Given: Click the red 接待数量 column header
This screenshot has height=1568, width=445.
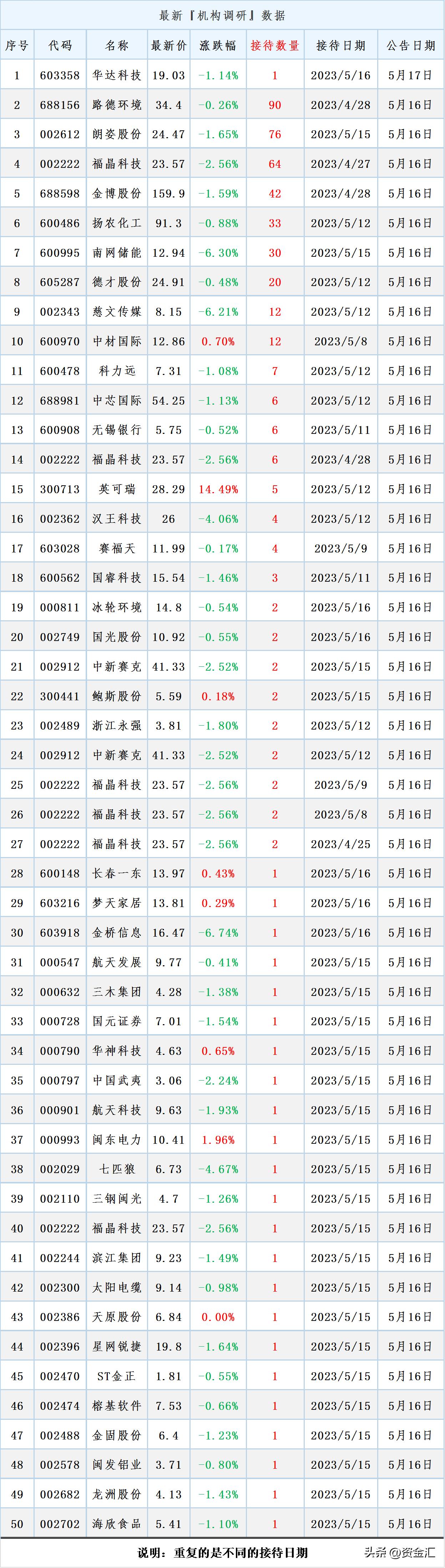Looking at the screenshot, I should tap(275, 45).
